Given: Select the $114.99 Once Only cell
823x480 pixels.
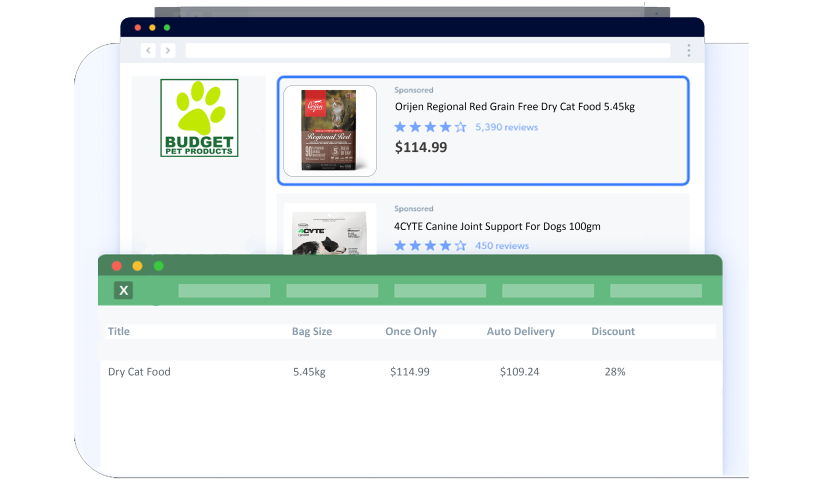Looking at the screenshot, I should click(x=409, y=372).
